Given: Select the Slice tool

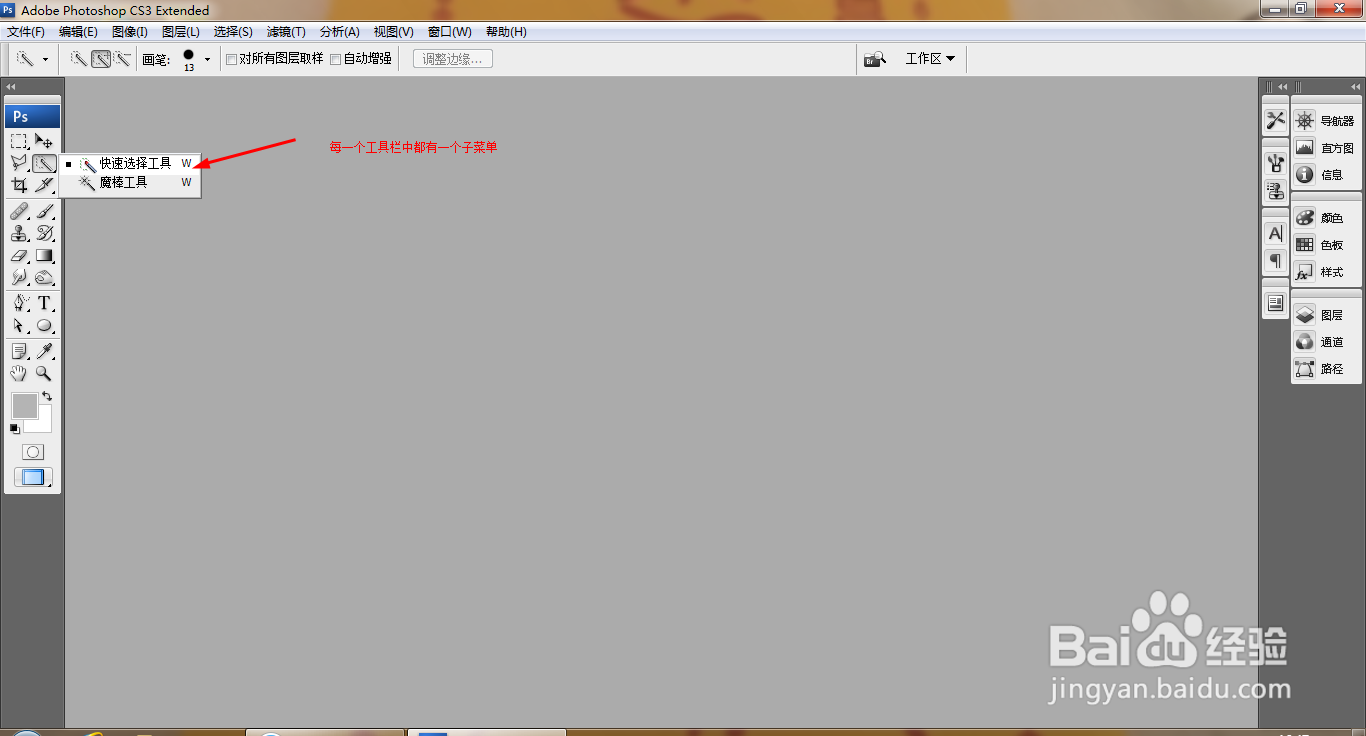Looking at the screenshot, I should pyautogui.click(x=44, y=185).
